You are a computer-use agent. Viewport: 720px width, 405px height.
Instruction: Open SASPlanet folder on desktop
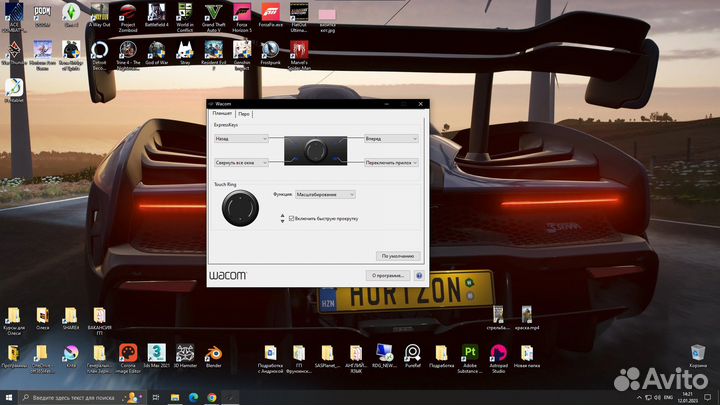(327, 356)
